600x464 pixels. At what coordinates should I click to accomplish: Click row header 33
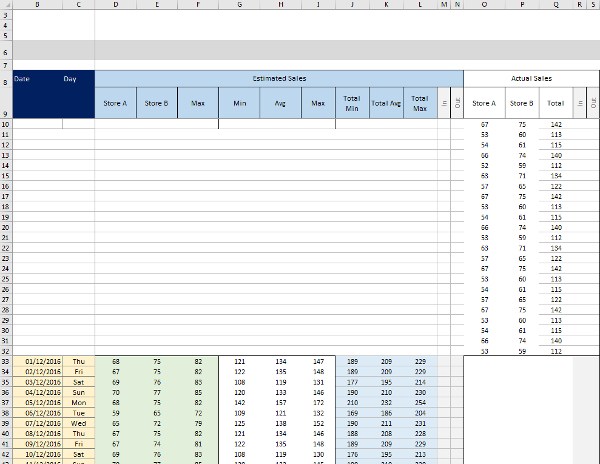pyautogui.click(x=6, y=361)
